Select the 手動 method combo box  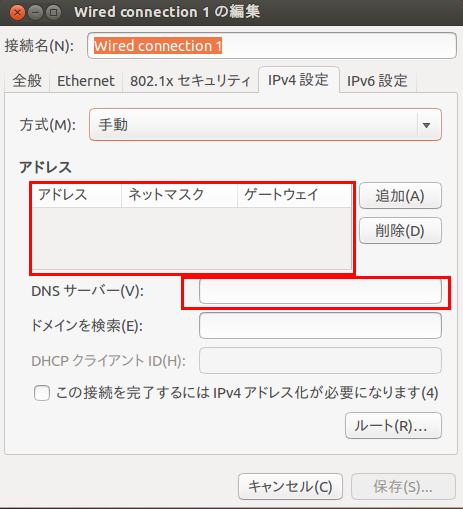click(x=265, y=125)
